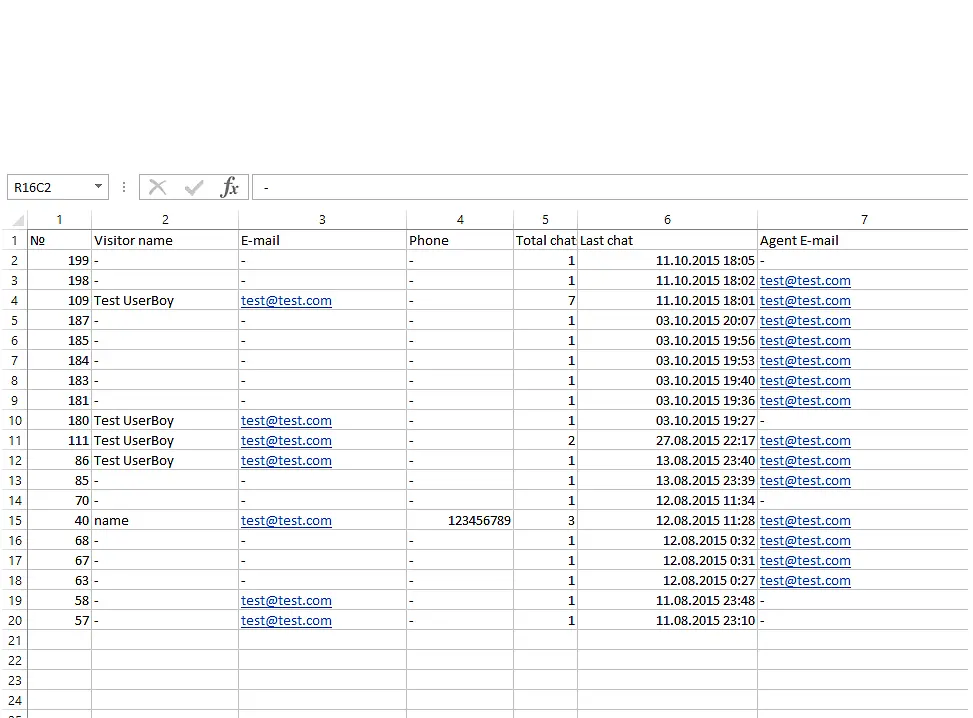Click the three-dot handle beside the Name Box
Image resolution: width=973 pixels, height=718 pixels.
[x=124, y=187]
